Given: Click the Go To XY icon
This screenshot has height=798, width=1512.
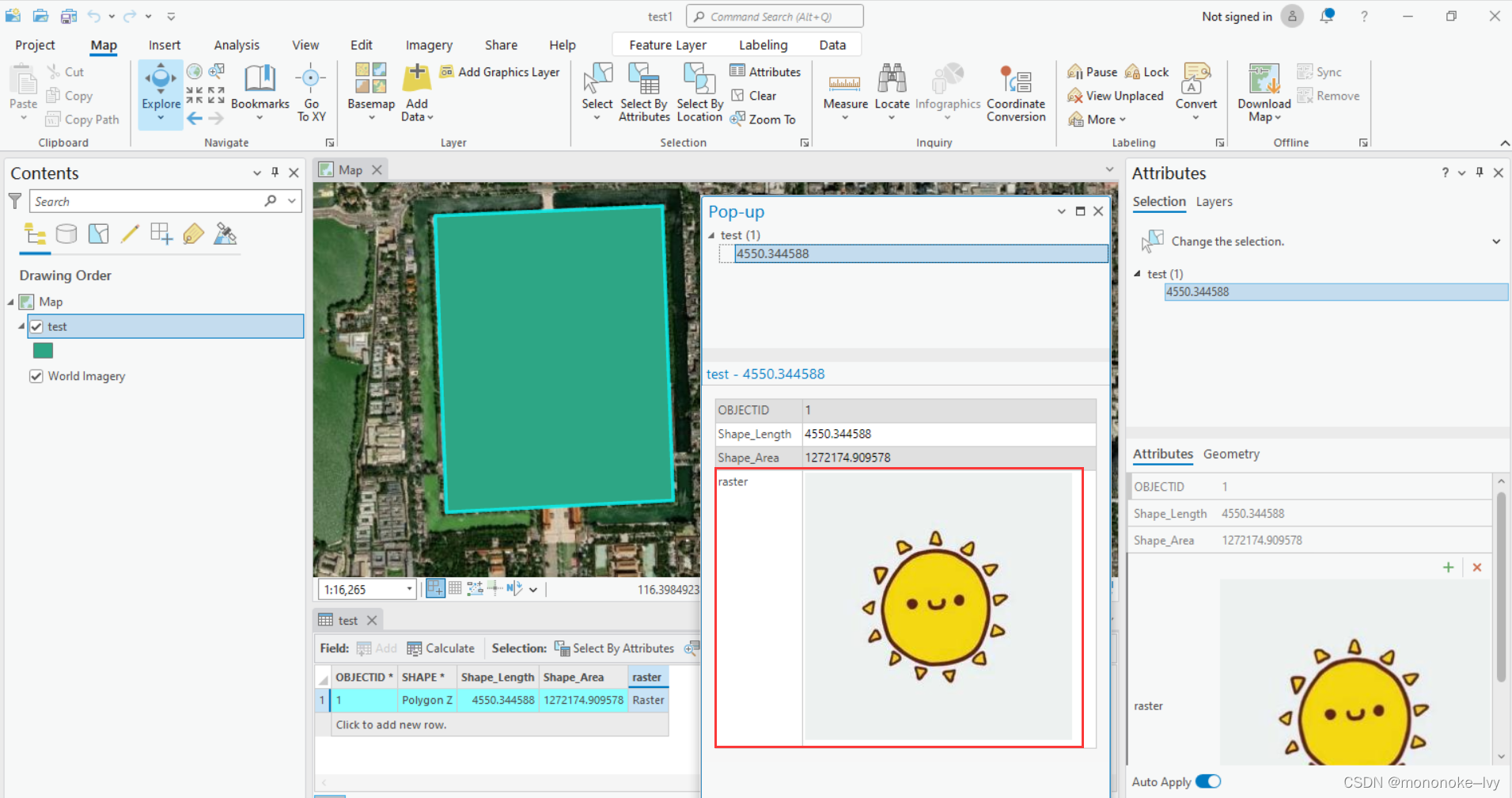Looking at the screenshot, I should coord(311,78).
